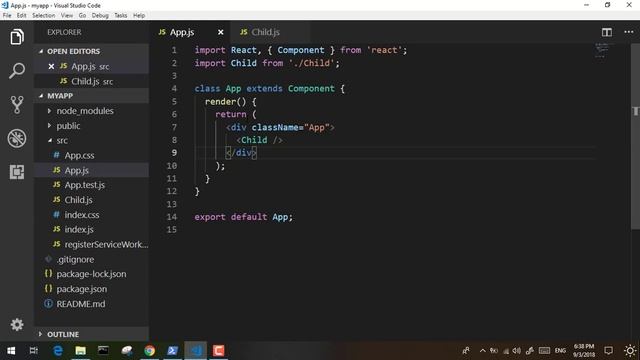
Task: Show hidden system tray icons
Action: [x=482, y=351]
